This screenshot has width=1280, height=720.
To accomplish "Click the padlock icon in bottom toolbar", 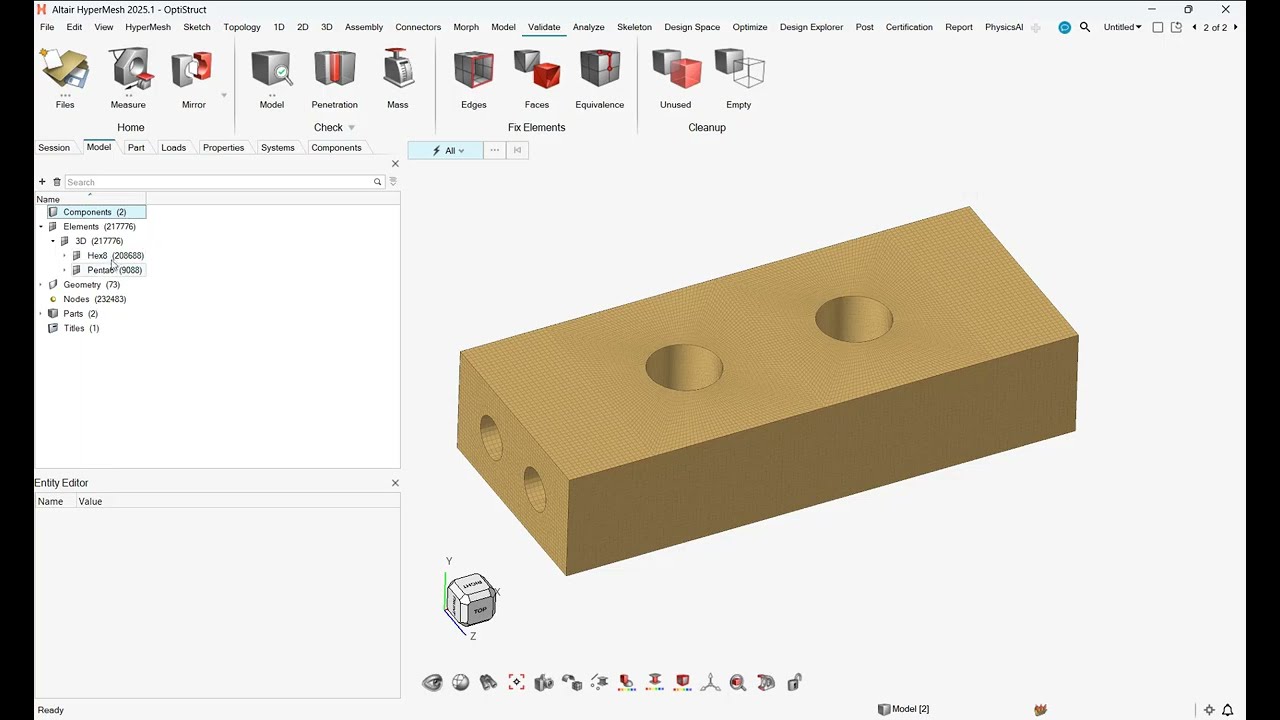I will 794,682.
